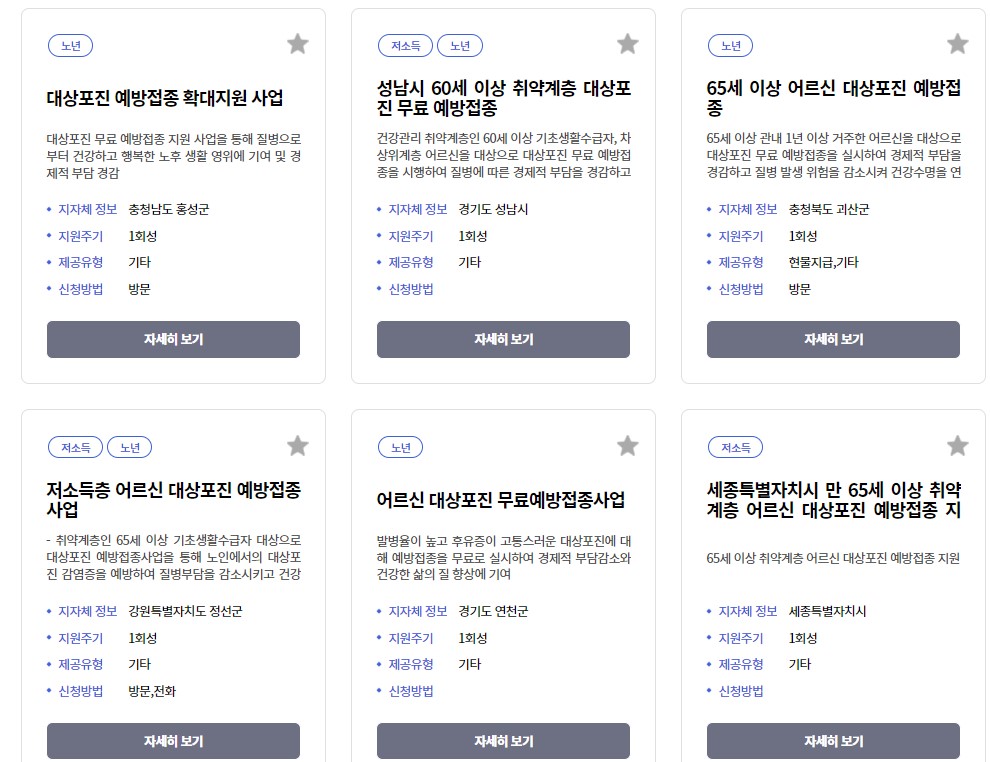The image size is (990, 762).
Task: Bookmark the 65세 이상 어르신 대상포진 예방접종 card
Action: point(957,43)
